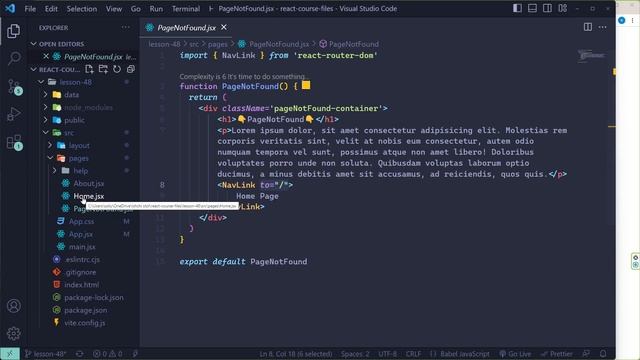Open editor More Actions ellipsis
Image resolution: width=640 pixels, height=360 pixels.
click(602, 27)
